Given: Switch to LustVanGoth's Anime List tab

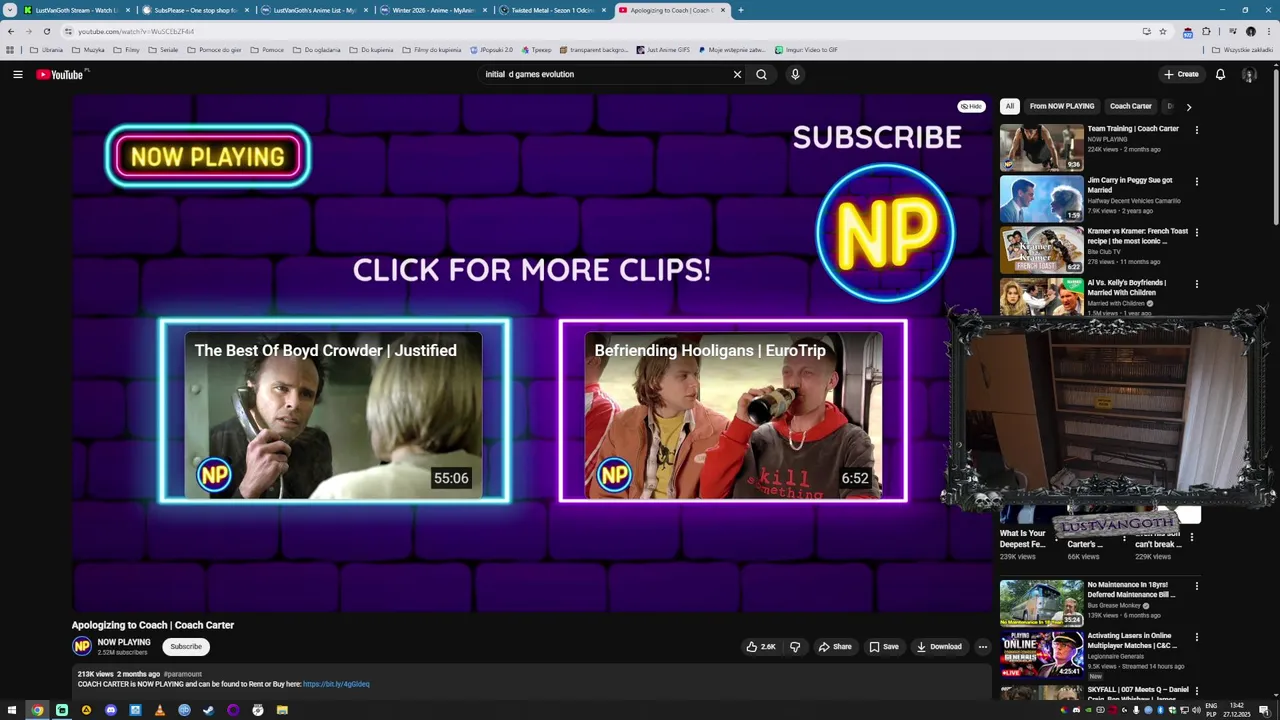Looking at the screenshot, I should (x=314, y=10).
